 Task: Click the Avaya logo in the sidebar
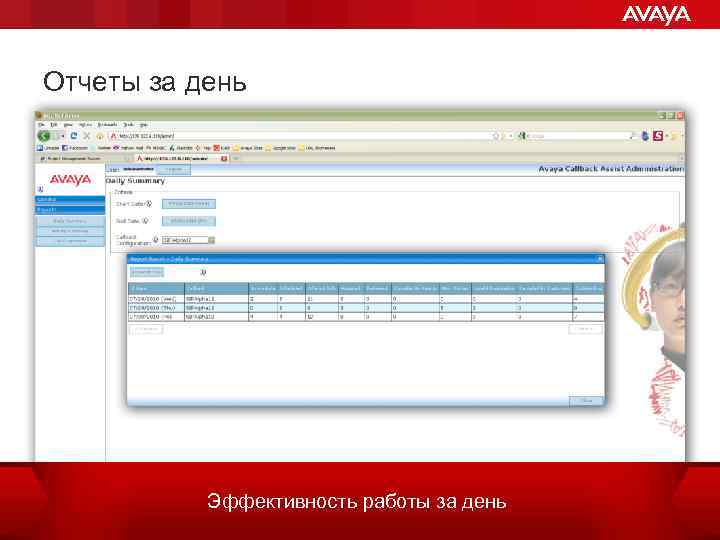click(70, 179)
